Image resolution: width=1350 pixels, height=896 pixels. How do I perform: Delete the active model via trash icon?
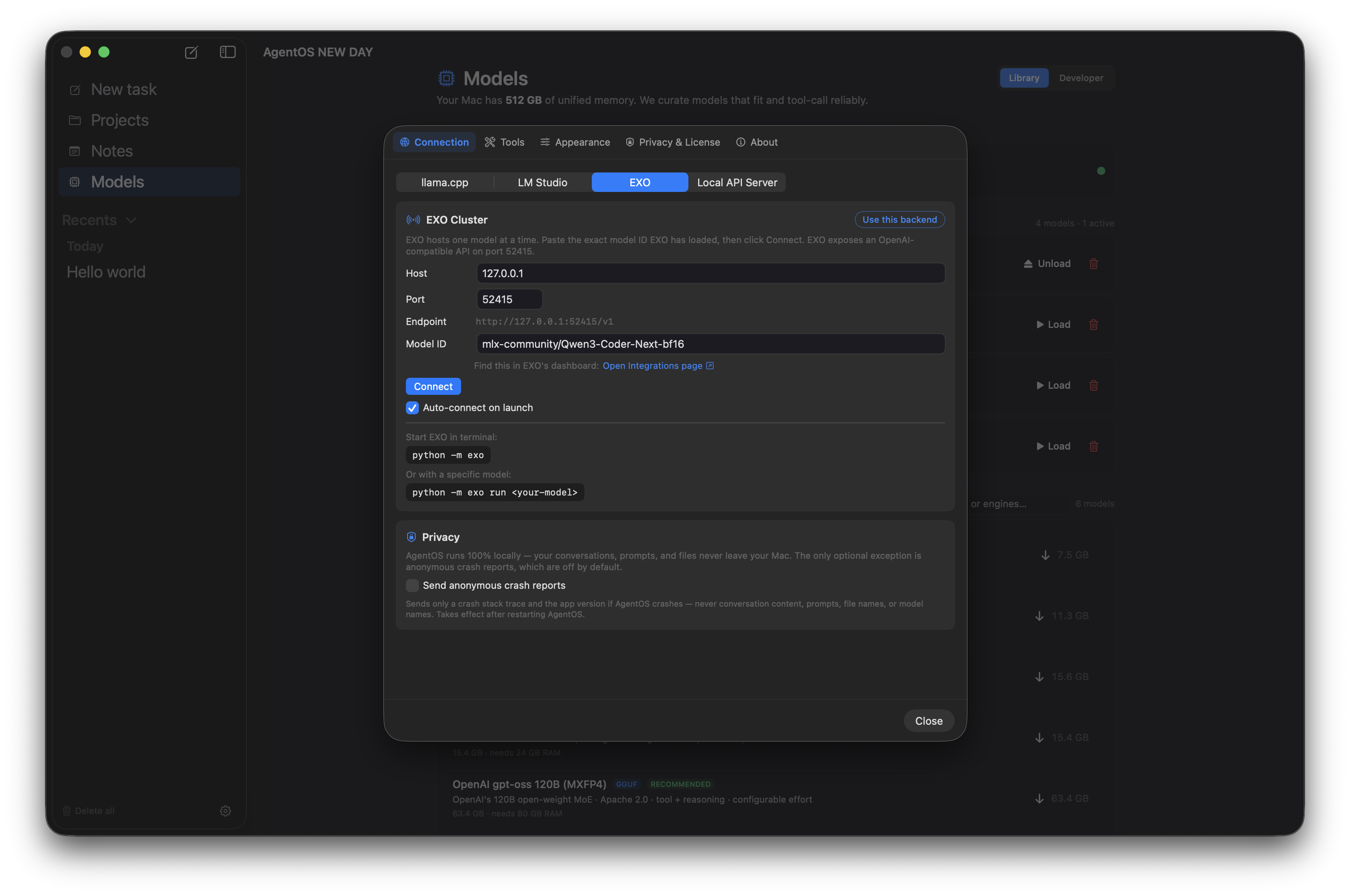tap(1093, 264)
